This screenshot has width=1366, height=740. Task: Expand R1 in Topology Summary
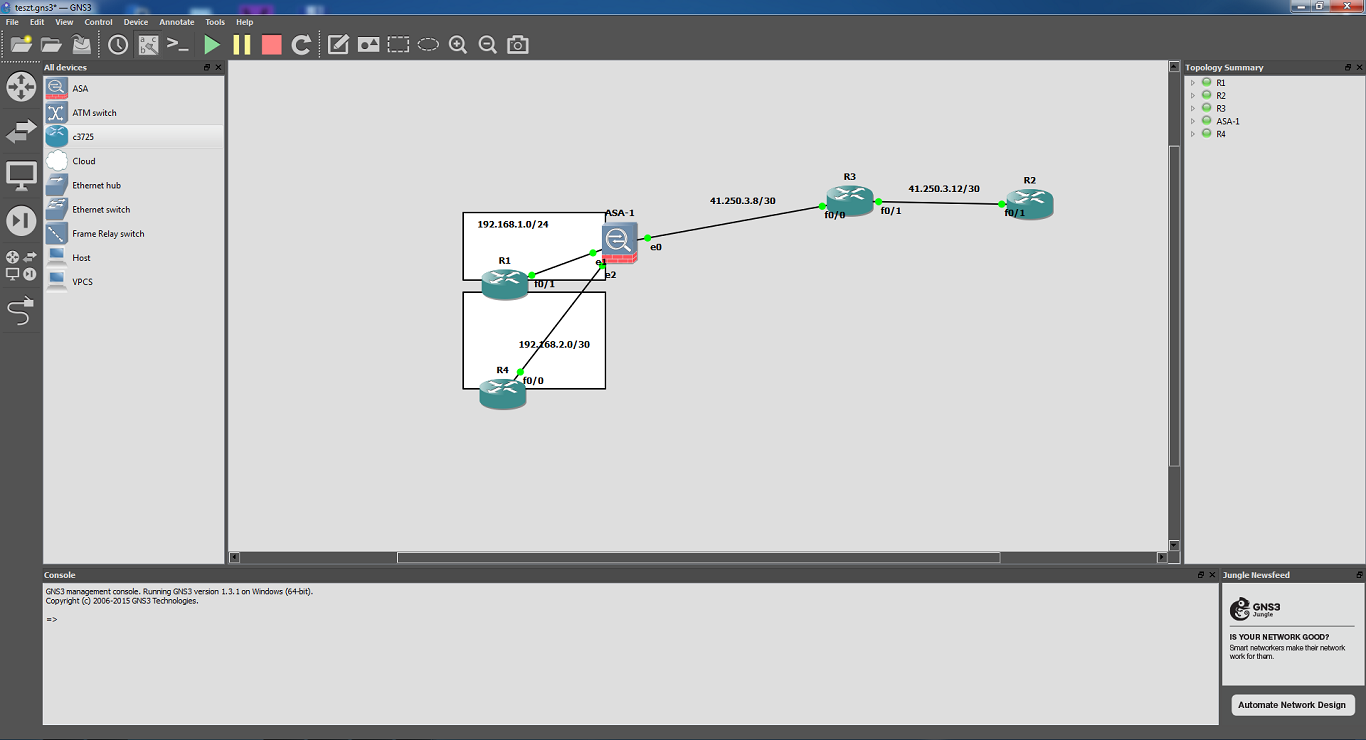1193,83
